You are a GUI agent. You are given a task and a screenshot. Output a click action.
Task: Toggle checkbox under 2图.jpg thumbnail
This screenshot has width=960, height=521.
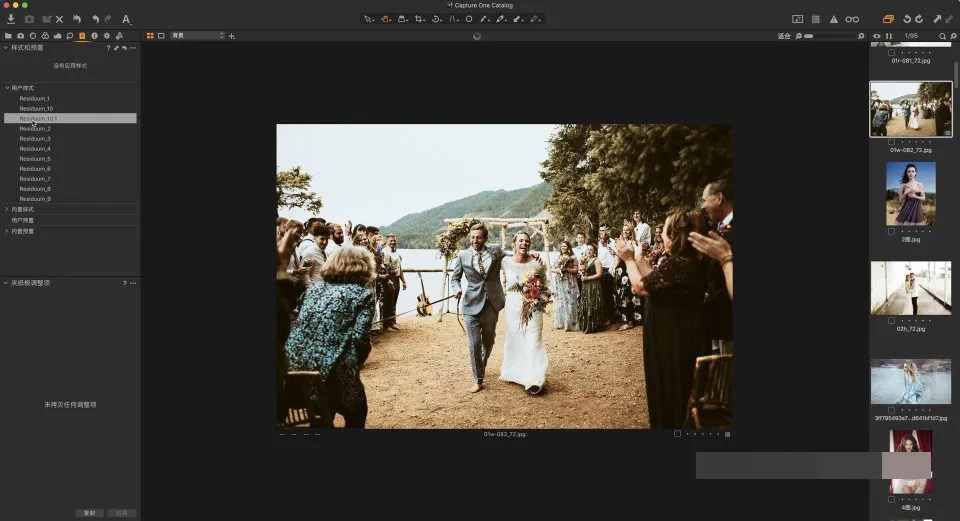(891, 231)
